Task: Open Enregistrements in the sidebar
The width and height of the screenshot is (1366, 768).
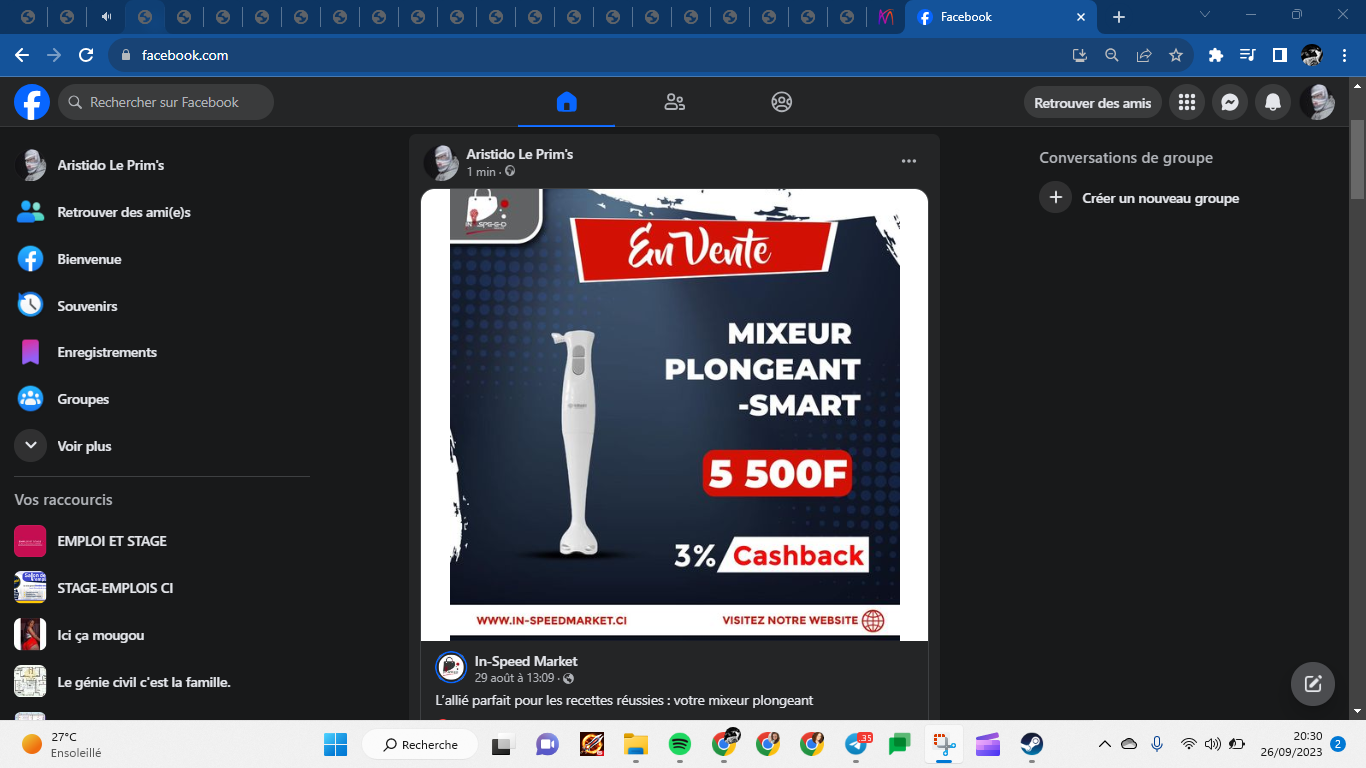Action: tap(106, 352)
